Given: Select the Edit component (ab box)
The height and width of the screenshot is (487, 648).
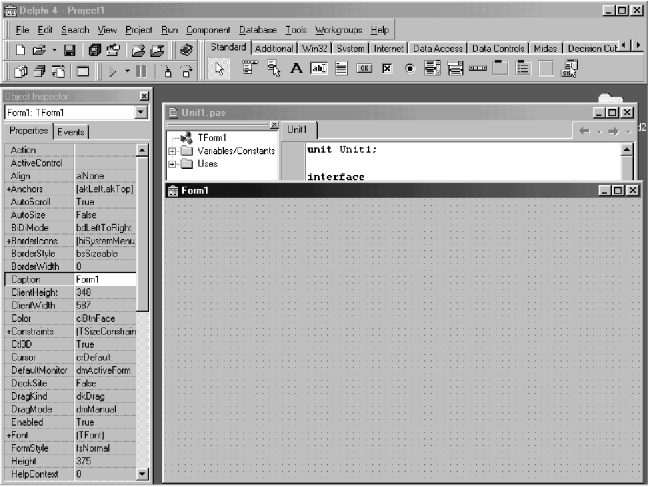Looking at the screenshot, I should pos(319,68).
